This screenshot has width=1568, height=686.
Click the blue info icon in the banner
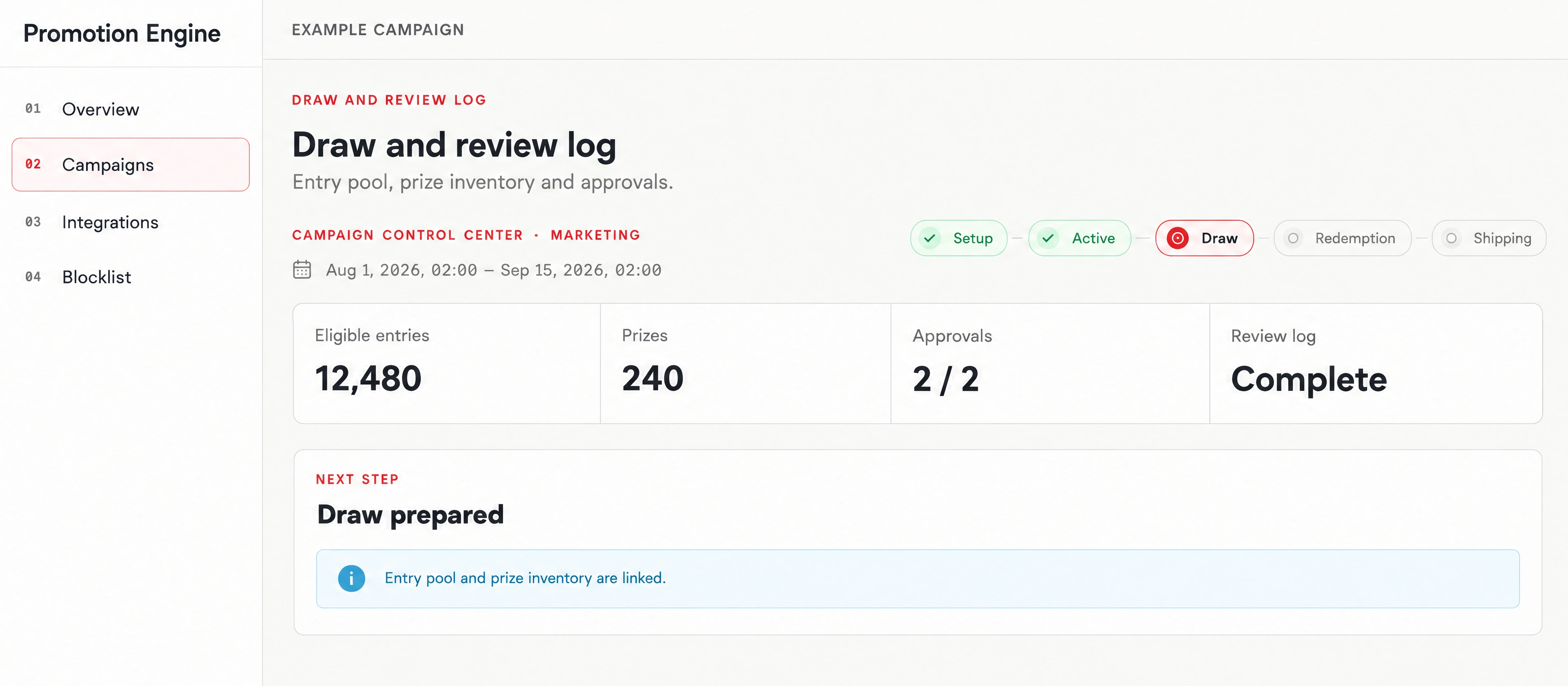coord(351,578)
